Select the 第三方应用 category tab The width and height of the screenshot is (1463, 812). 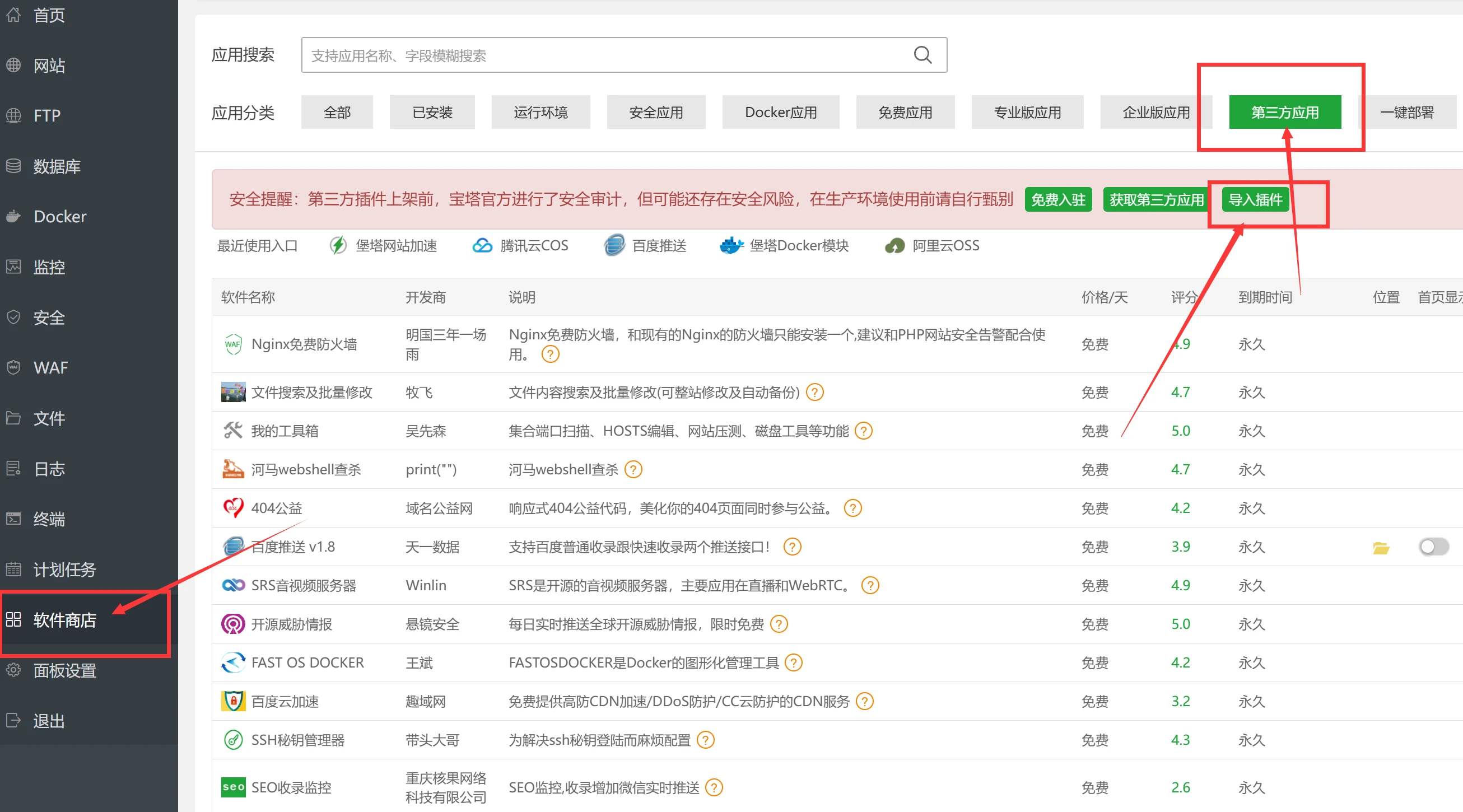pos(1285,113)
